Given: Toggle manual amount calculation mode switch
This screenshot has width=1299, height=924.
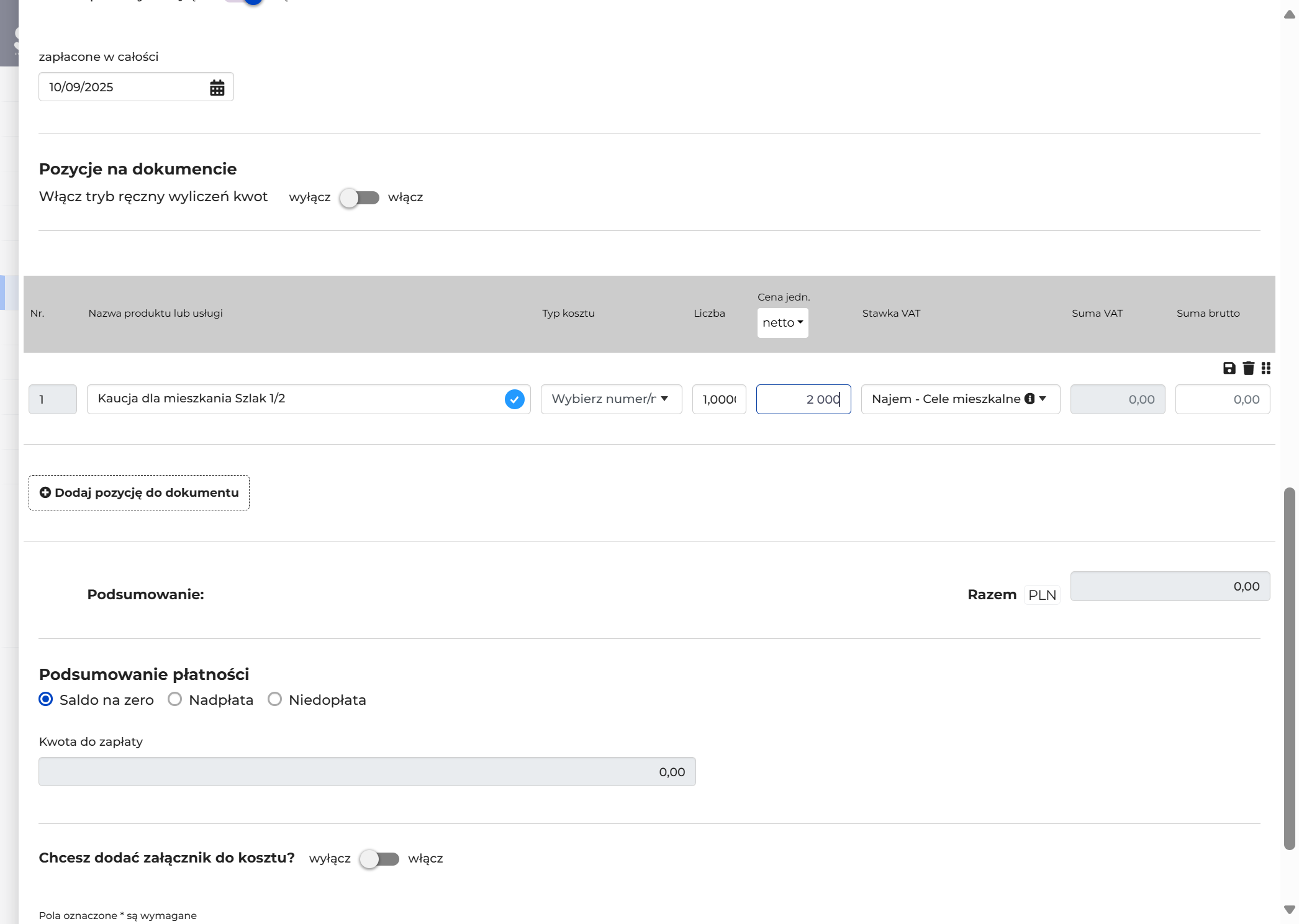Looking at the screenshot, I should (x=360, y=197).
